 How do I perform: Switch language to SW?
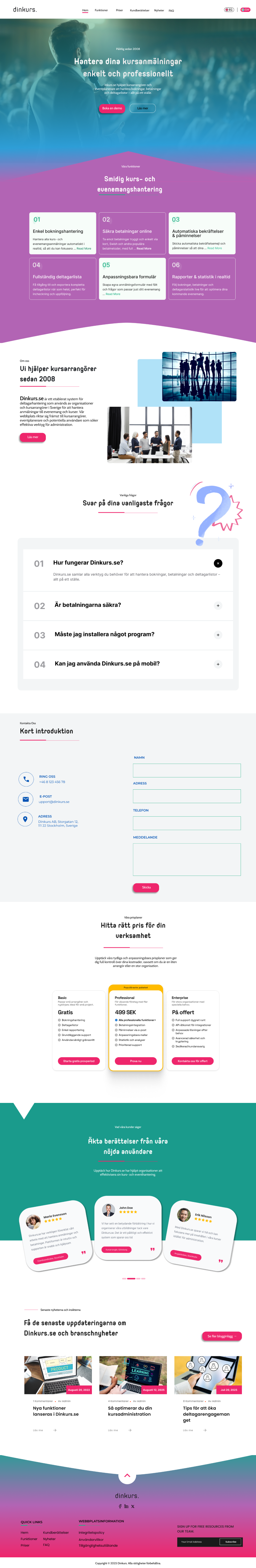(245, 10)
